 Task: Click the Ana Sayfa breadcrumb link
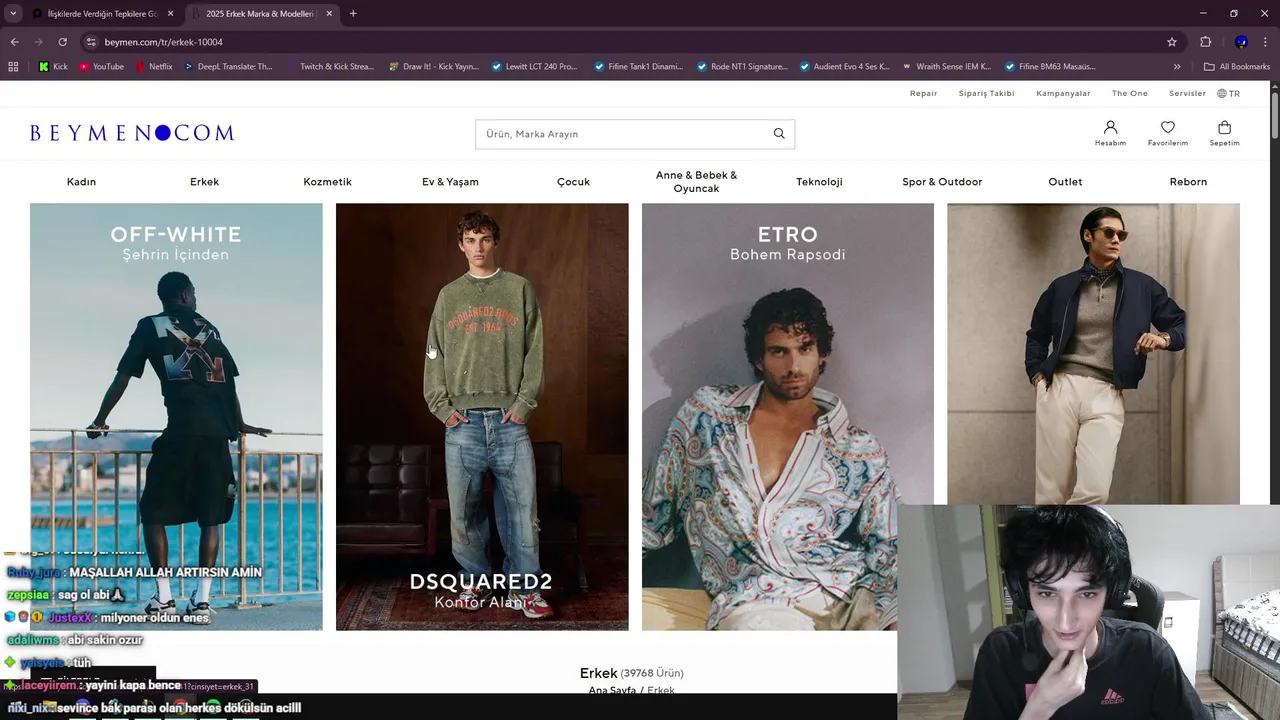(612, 691)
